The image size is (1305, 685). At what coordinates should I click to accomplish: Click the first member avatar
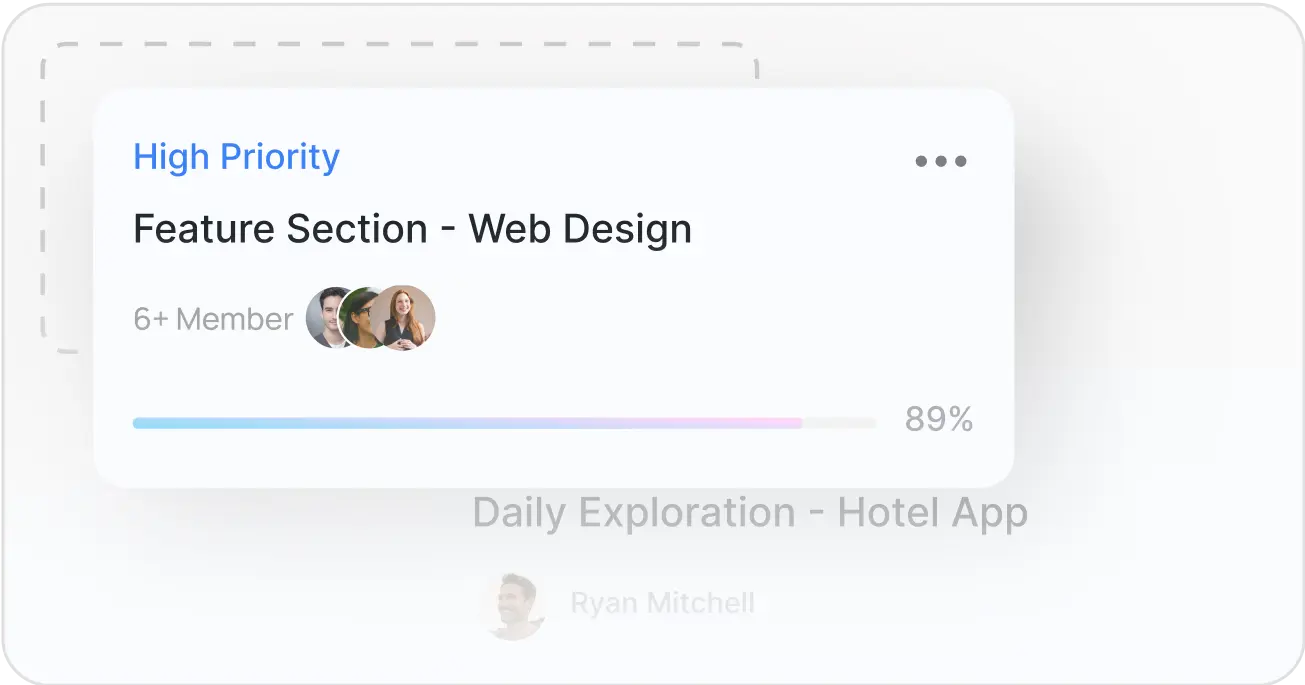pyautogui.click(x=325, y=317)
